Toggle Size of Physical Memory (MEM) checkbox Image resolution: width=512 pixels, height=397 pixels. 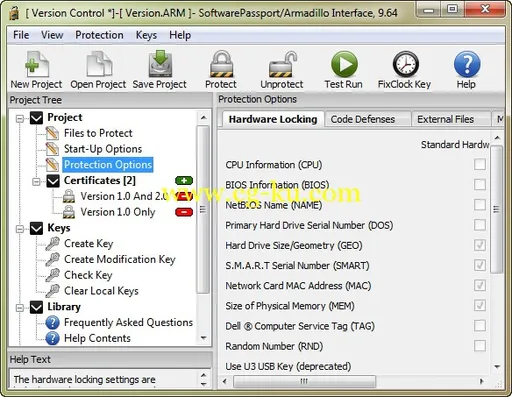click(x=480, y=305)
